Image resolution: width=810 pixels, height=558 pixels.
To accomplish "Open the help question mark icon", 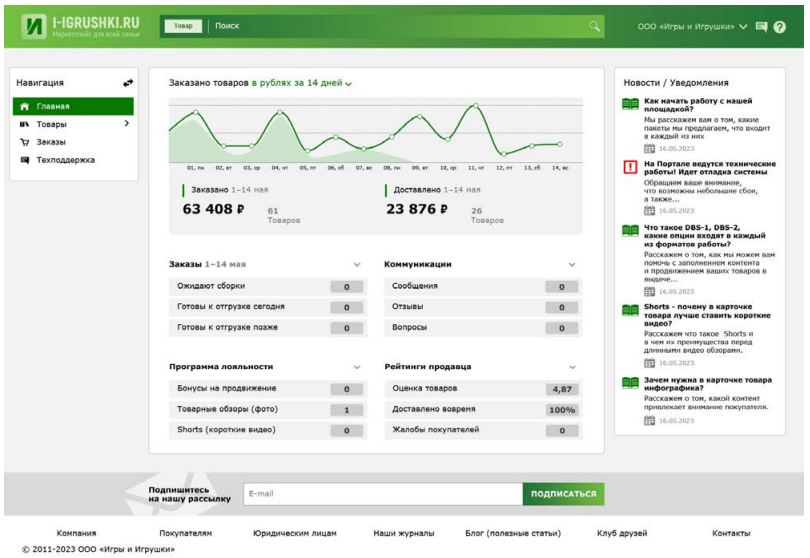I will (780, 27).
